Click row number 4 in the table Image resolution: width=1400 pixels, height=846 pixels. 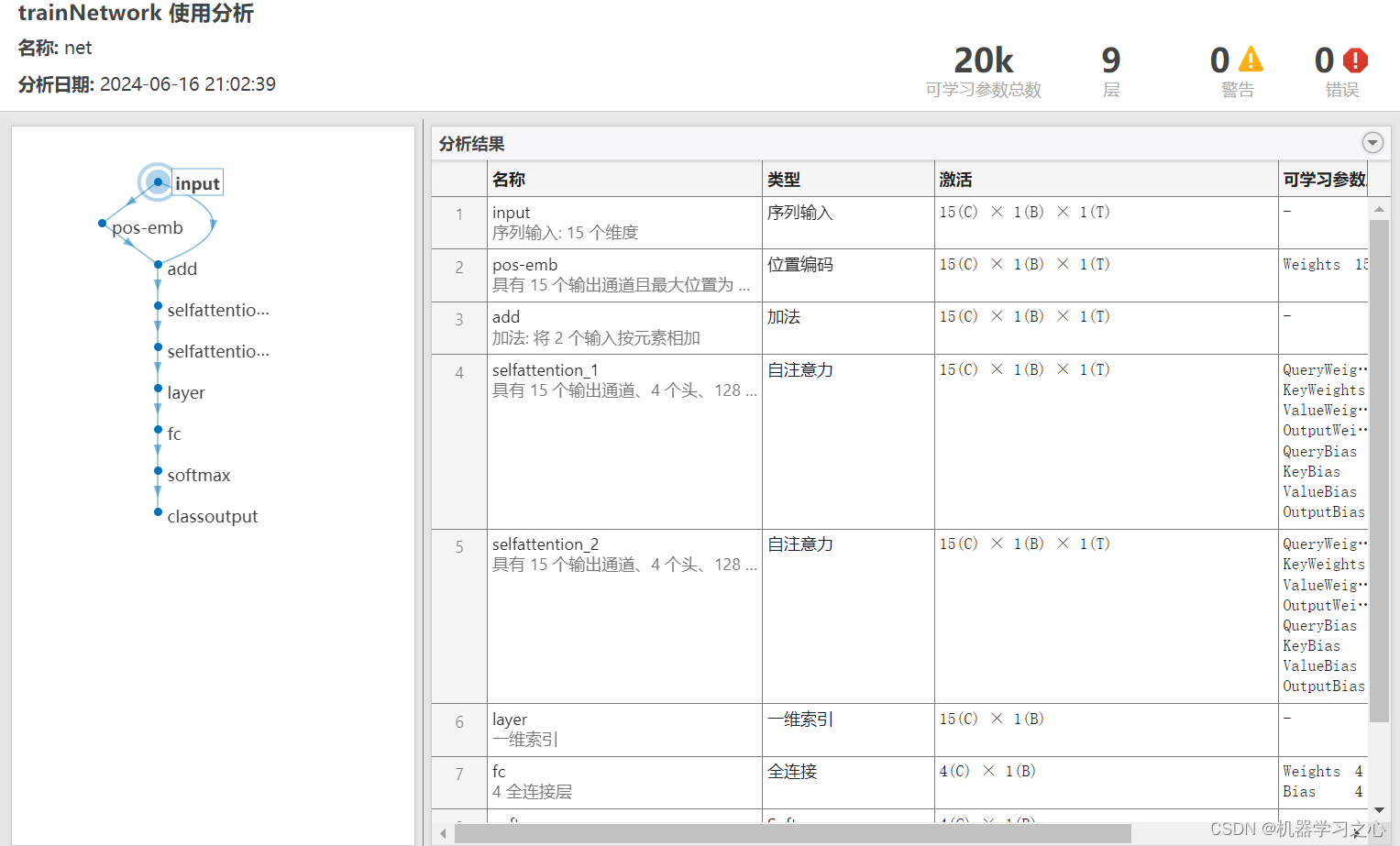(x=459, y=372)
